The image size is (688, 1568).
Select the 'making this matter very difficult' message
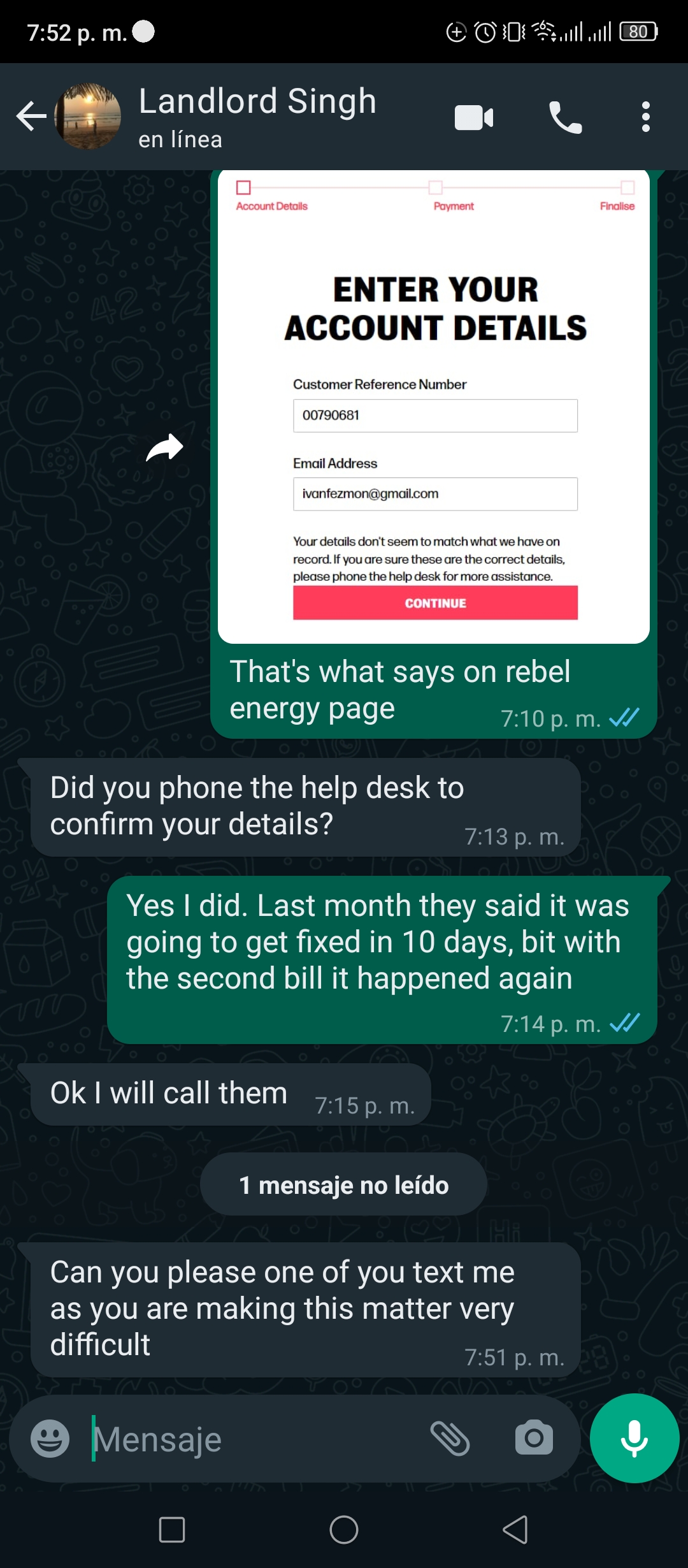(x=306, y=1310)
